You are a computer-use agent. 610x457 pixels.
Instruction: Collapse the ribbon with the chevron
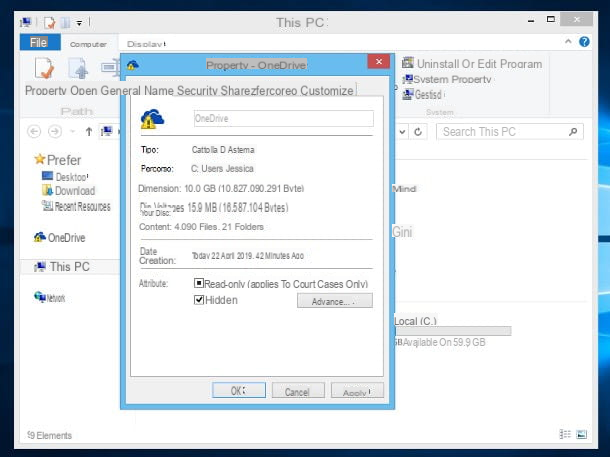coord(568,41)
